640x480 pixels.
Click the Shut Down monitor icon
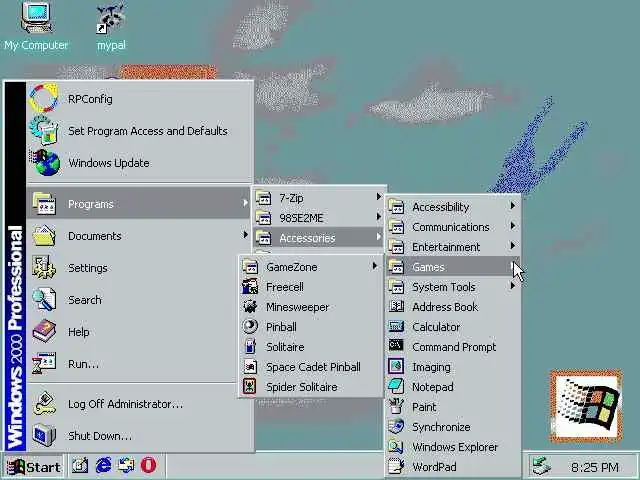tap(44, 435)
